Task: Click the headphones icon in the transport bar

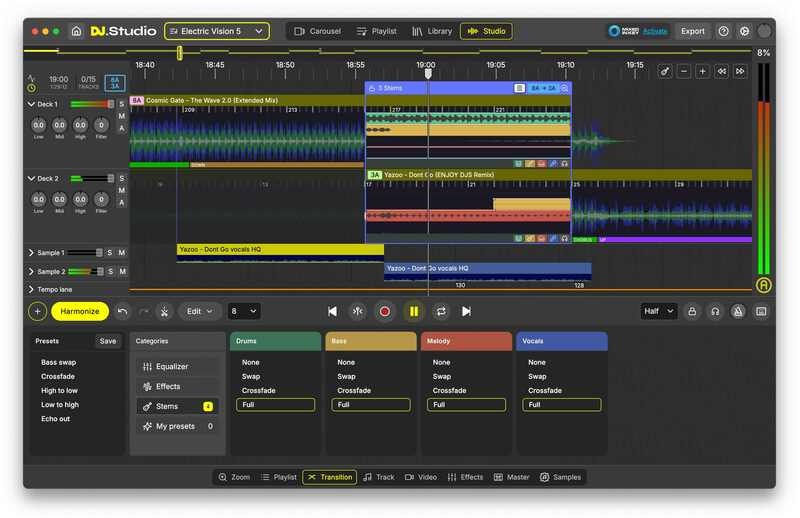Action: 715,311
